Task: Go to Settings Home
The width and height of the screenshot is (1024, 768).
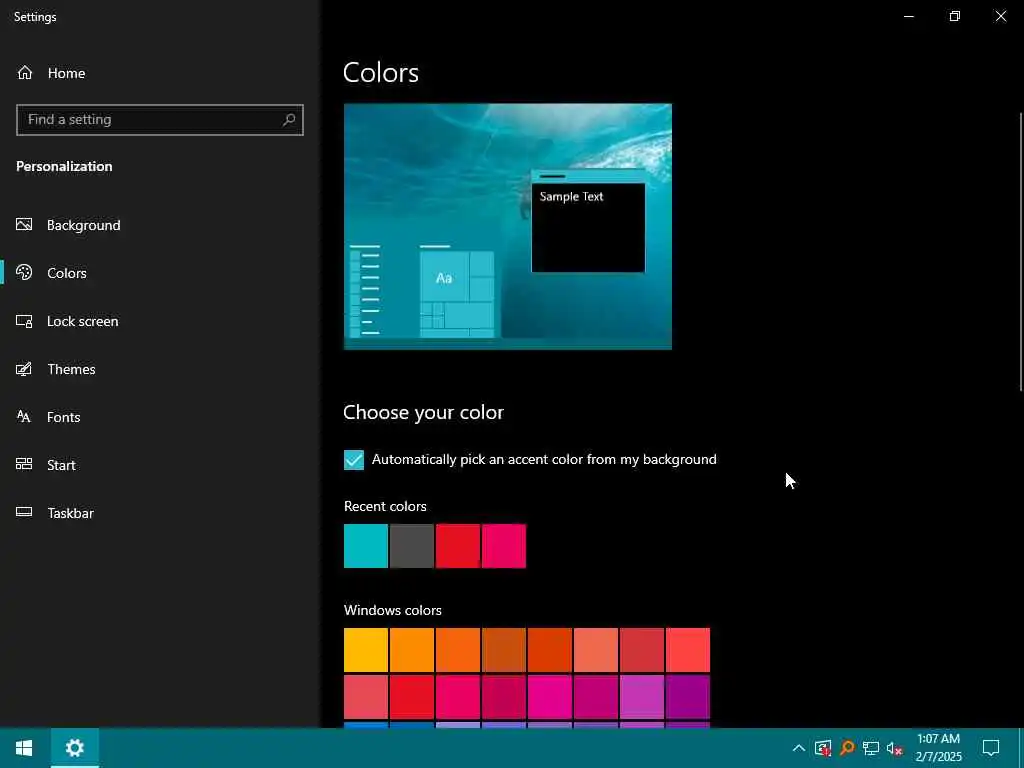Action: [51, 73]
